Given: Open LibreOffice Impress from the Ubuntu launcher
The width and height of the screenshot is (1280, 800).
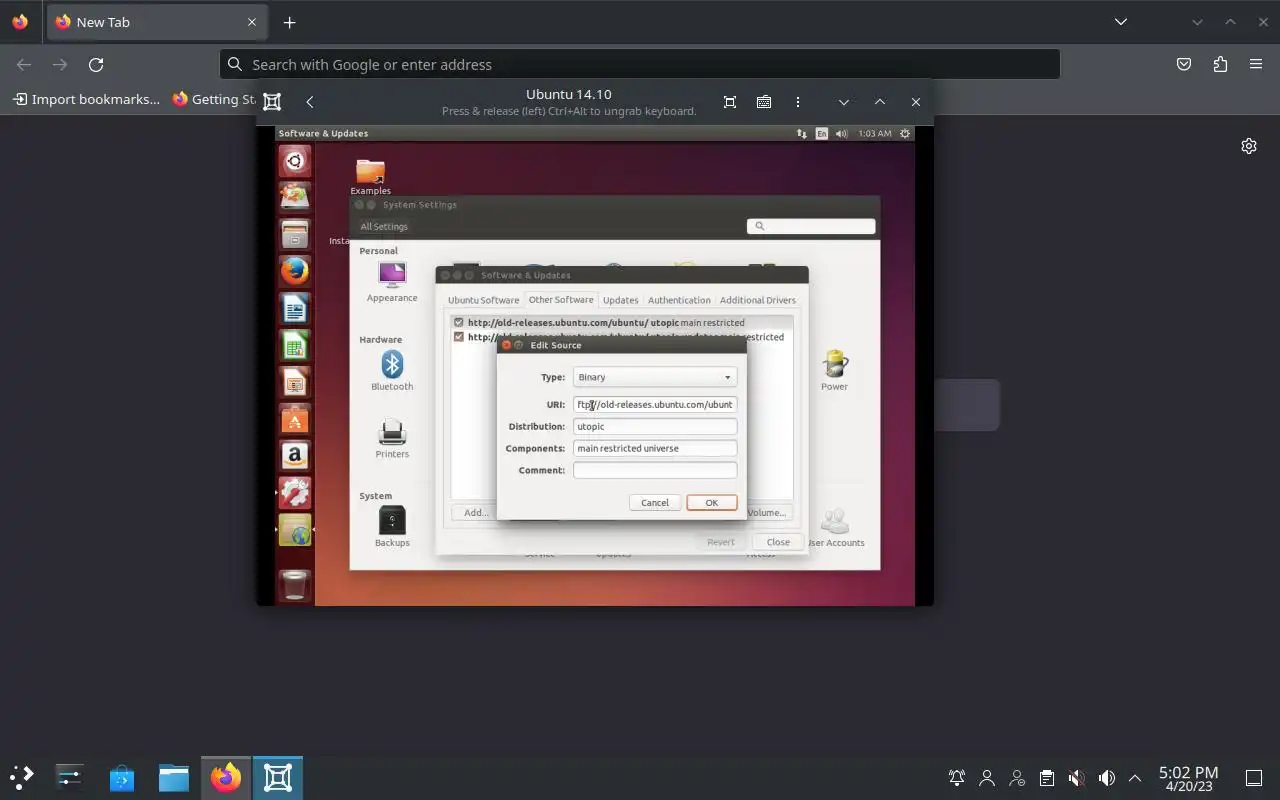Looking at the screenshot, I should (x=294, y=383).
